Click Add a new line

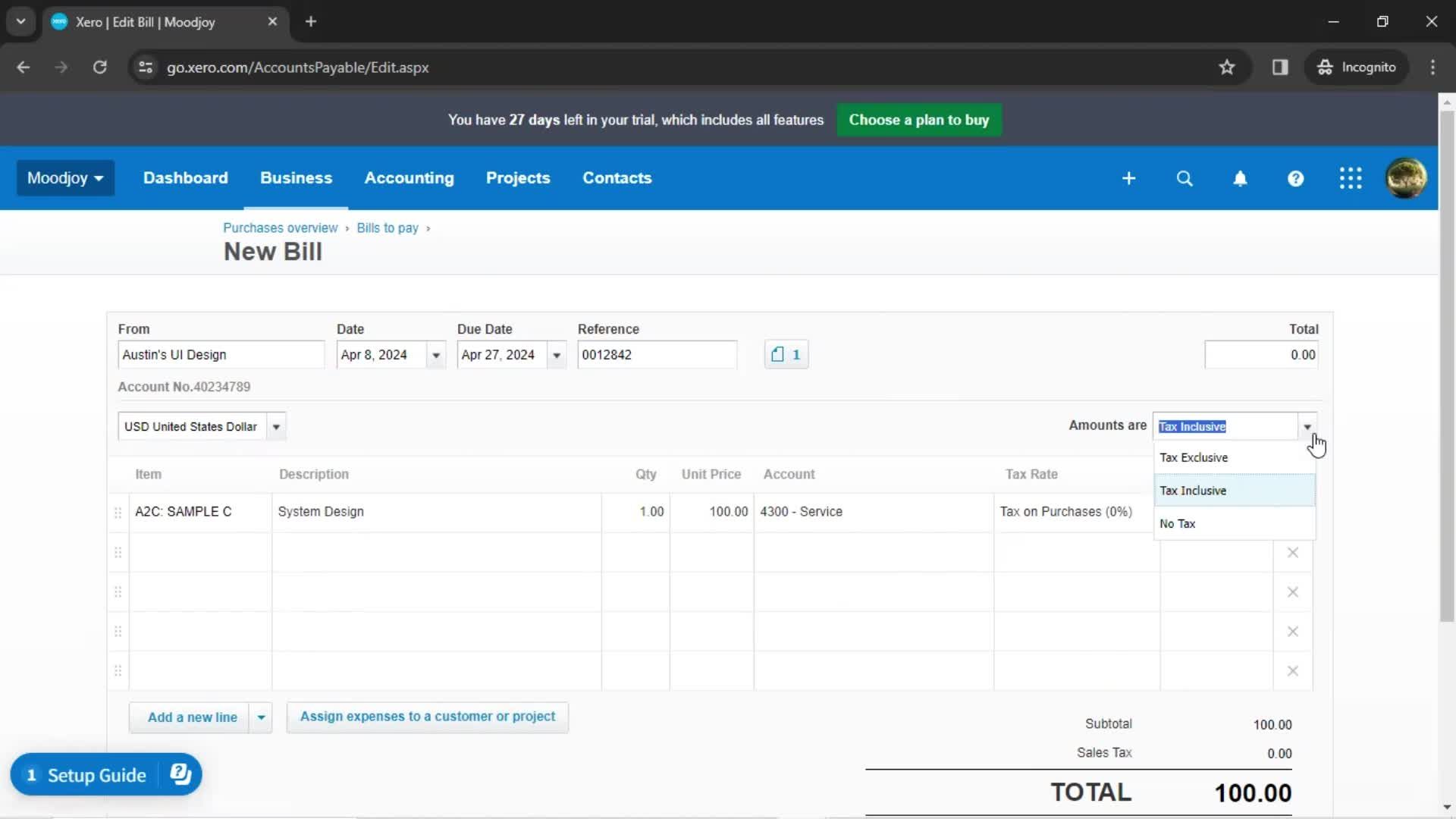pyautogui.click(x=190, y=717)
